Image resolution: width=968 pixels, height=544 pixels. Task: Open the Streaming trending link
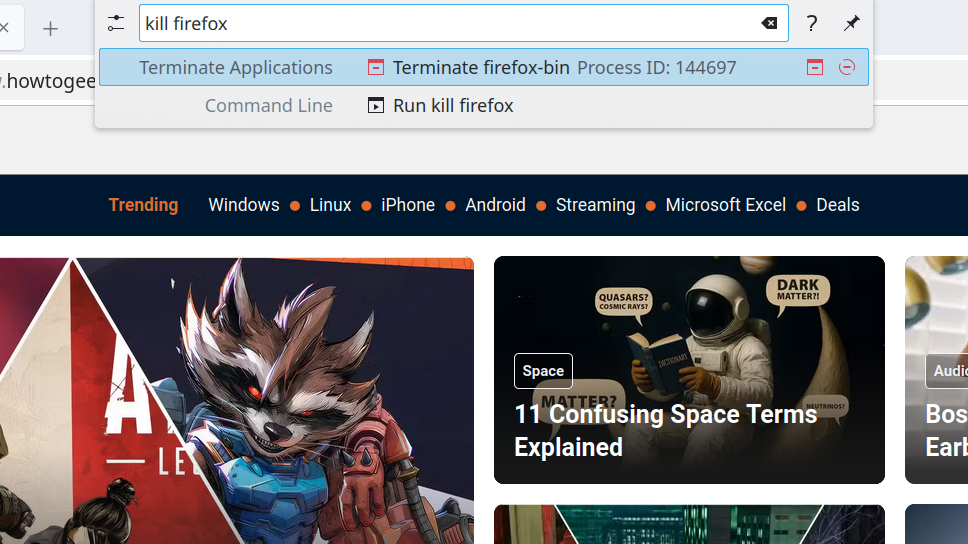click(595, 205)
